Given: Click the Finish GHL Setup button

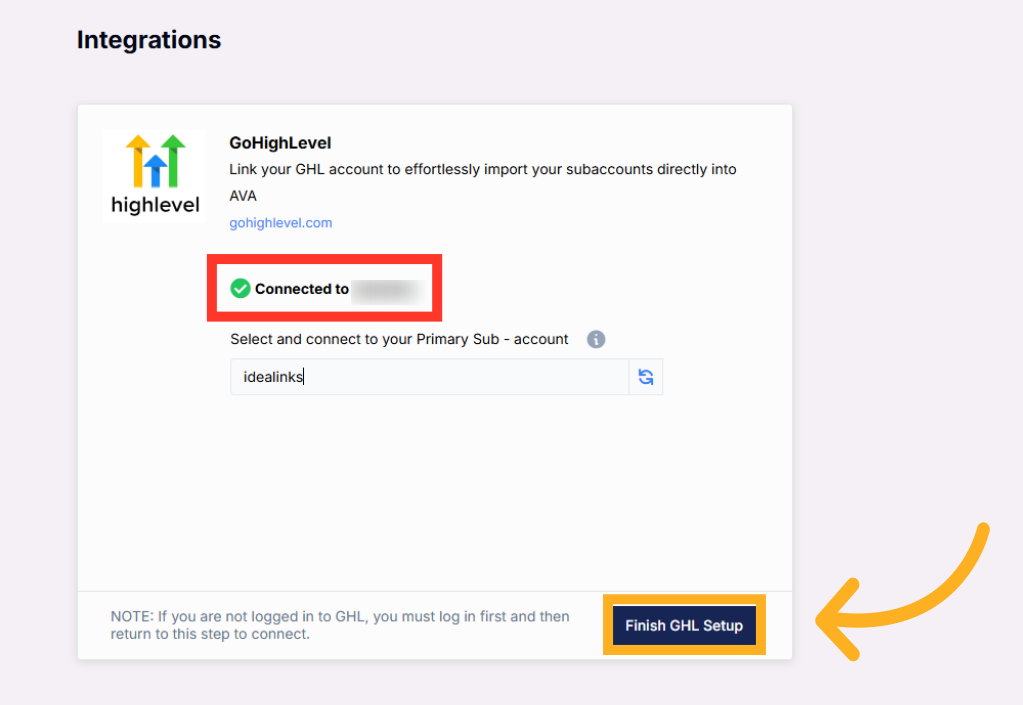Looking at the screenshot, I should (684, 625).
